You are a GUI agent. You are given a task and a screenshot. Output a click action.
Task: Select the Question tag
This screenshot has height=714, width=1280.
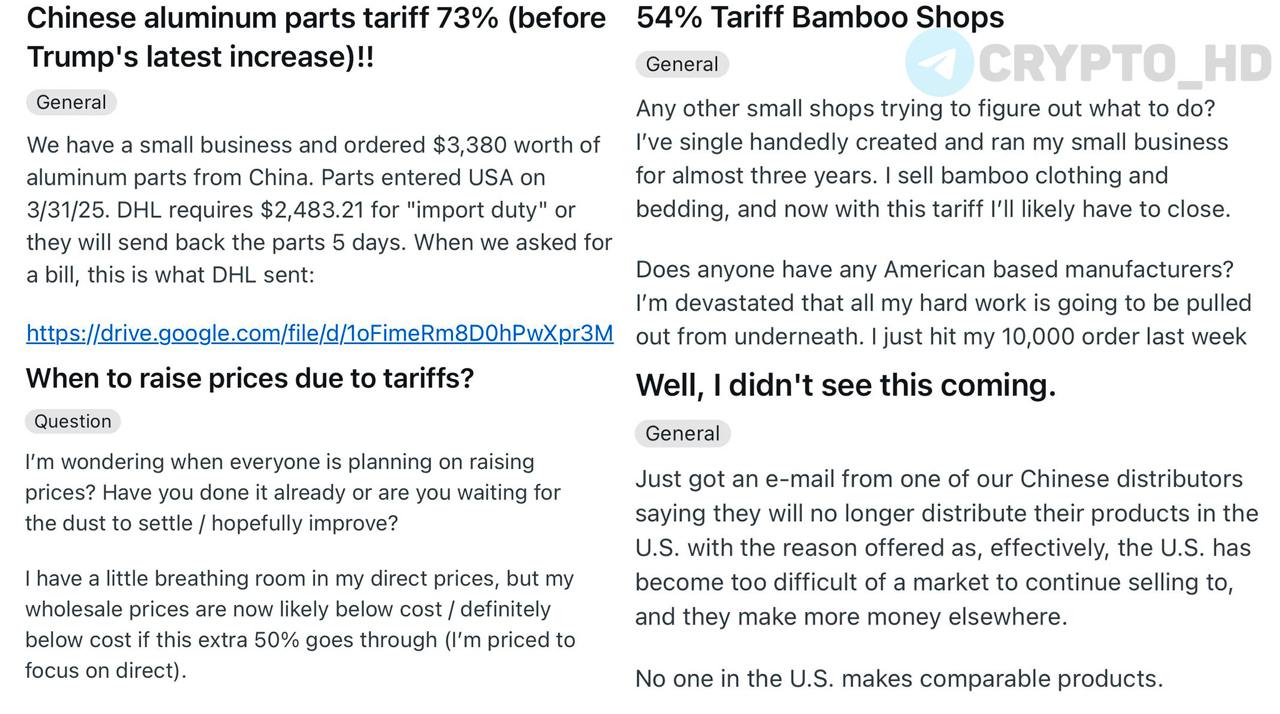(x=73, y=421)
